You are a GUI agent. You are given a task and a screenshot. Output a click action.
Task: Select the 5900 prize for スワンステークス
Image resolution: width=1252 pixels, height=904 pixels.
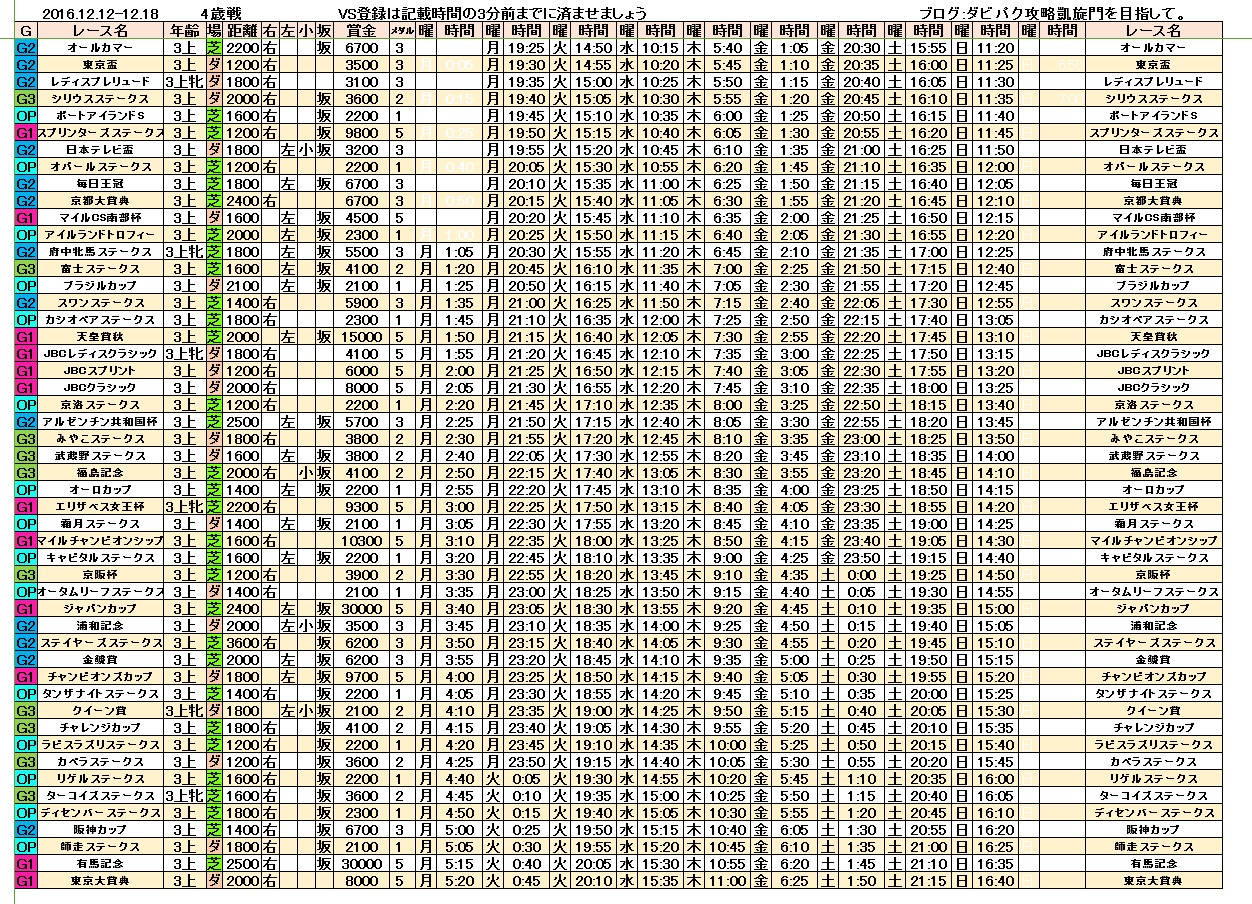(x=360, y=303)
